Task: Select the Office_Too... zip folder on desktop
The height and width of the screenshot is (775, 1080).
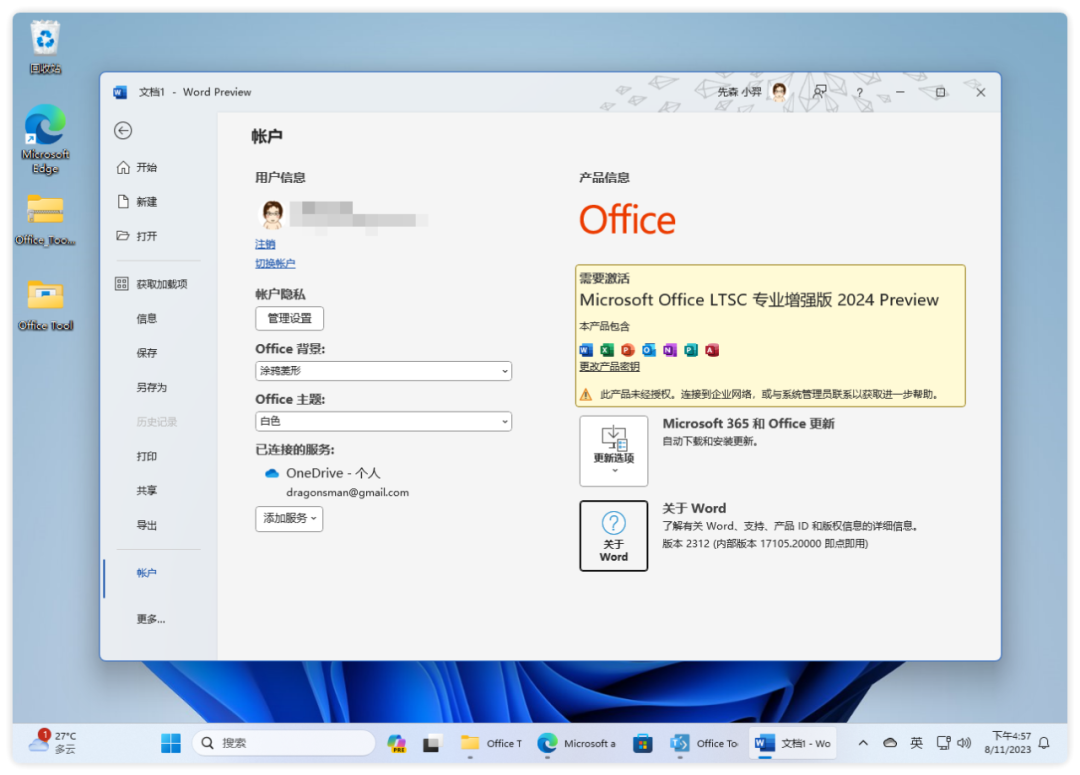Action: click(x=45, y=220)
